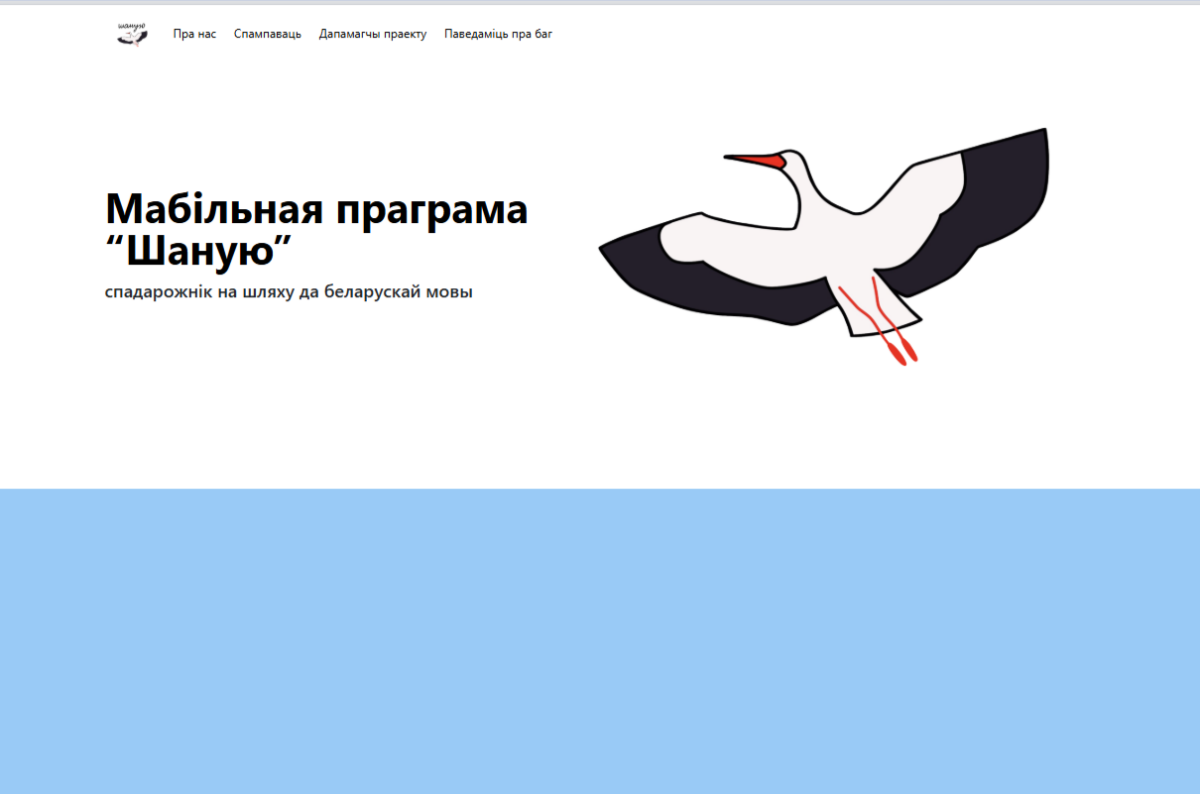1200x794 pixels.
Task: Click the Мабільная праграма heading line
Action: 316,210
